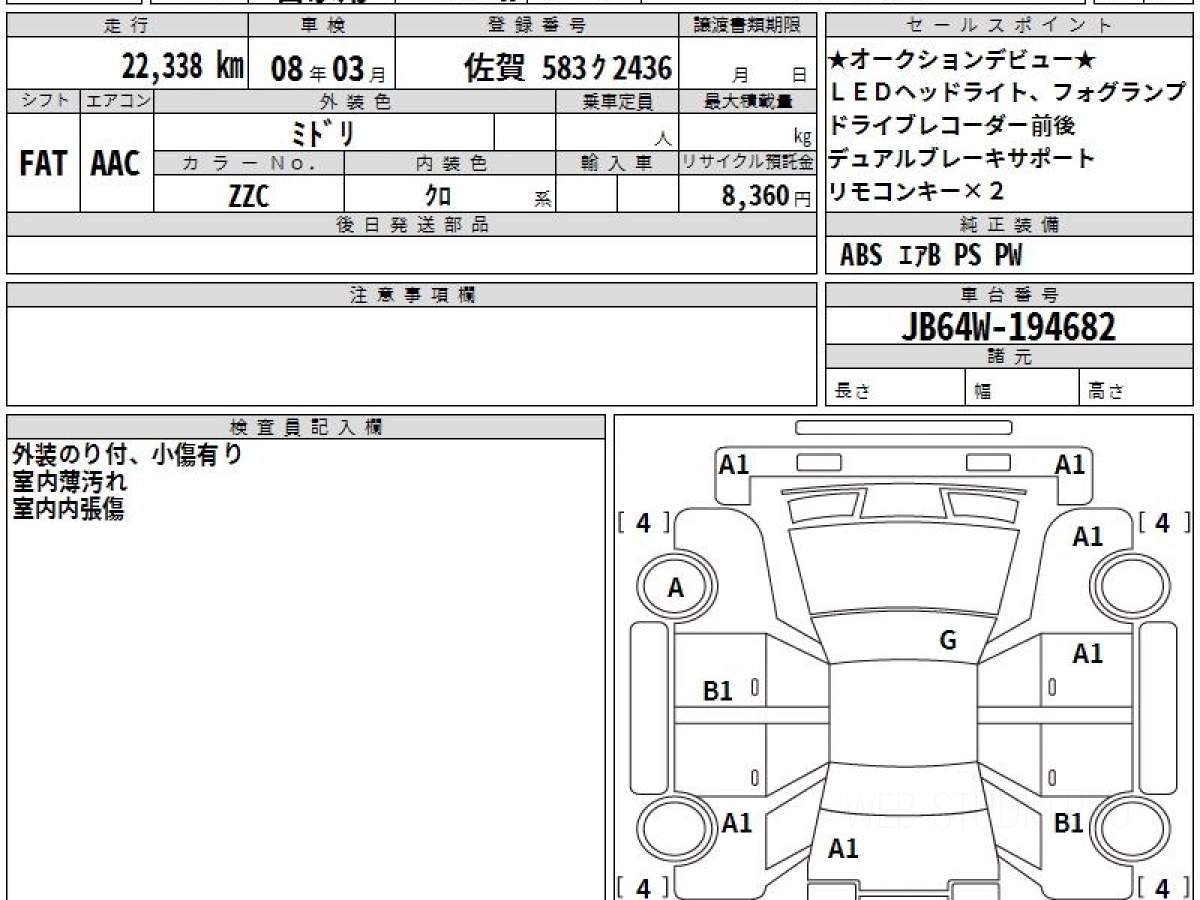Click the デュアルブレーキサポート line
This screenshot has width=1200, height=900.
click(x=962, y=158)
